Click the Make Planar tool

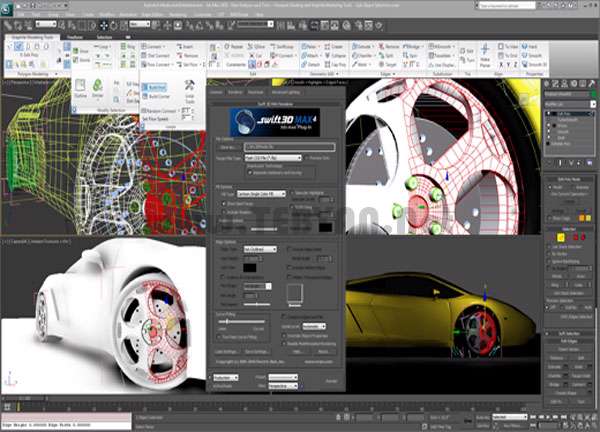coord(485,55)
